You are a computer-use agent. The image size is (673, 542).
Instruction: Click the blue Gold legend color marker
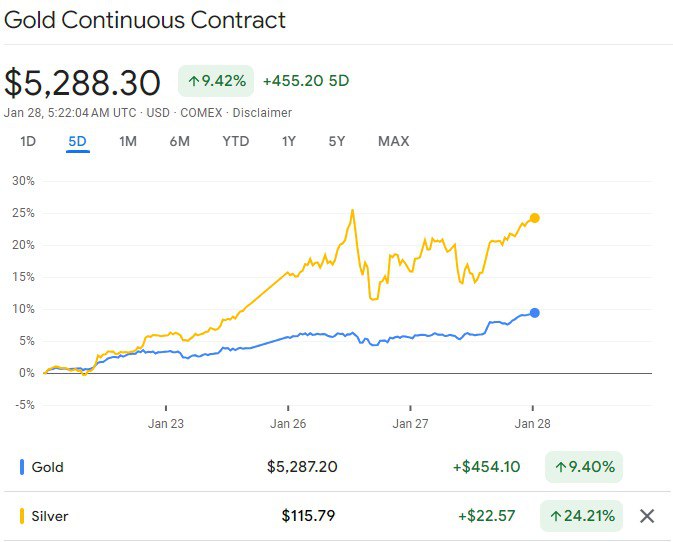22,467
